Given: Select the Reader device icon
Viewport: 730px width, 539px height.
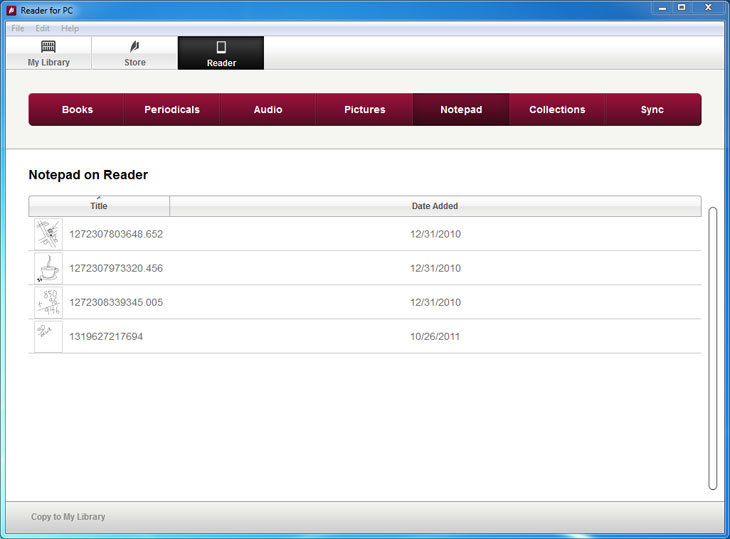Looking at the screenshot, I should [x=221, y=47].
